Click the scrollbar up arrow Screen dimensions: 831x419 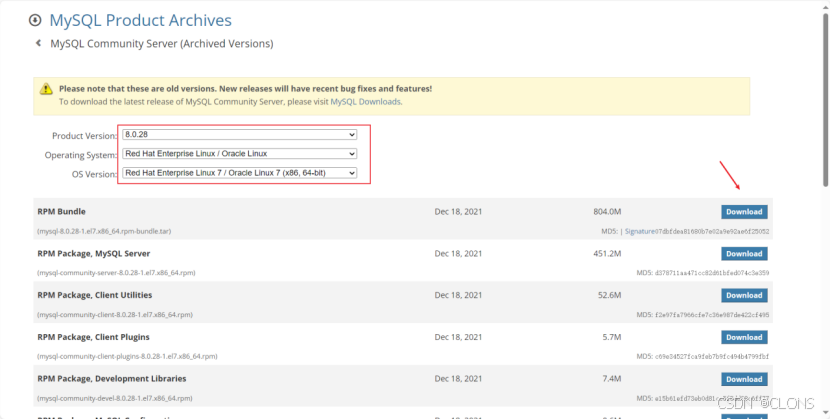tap(826, 5)
